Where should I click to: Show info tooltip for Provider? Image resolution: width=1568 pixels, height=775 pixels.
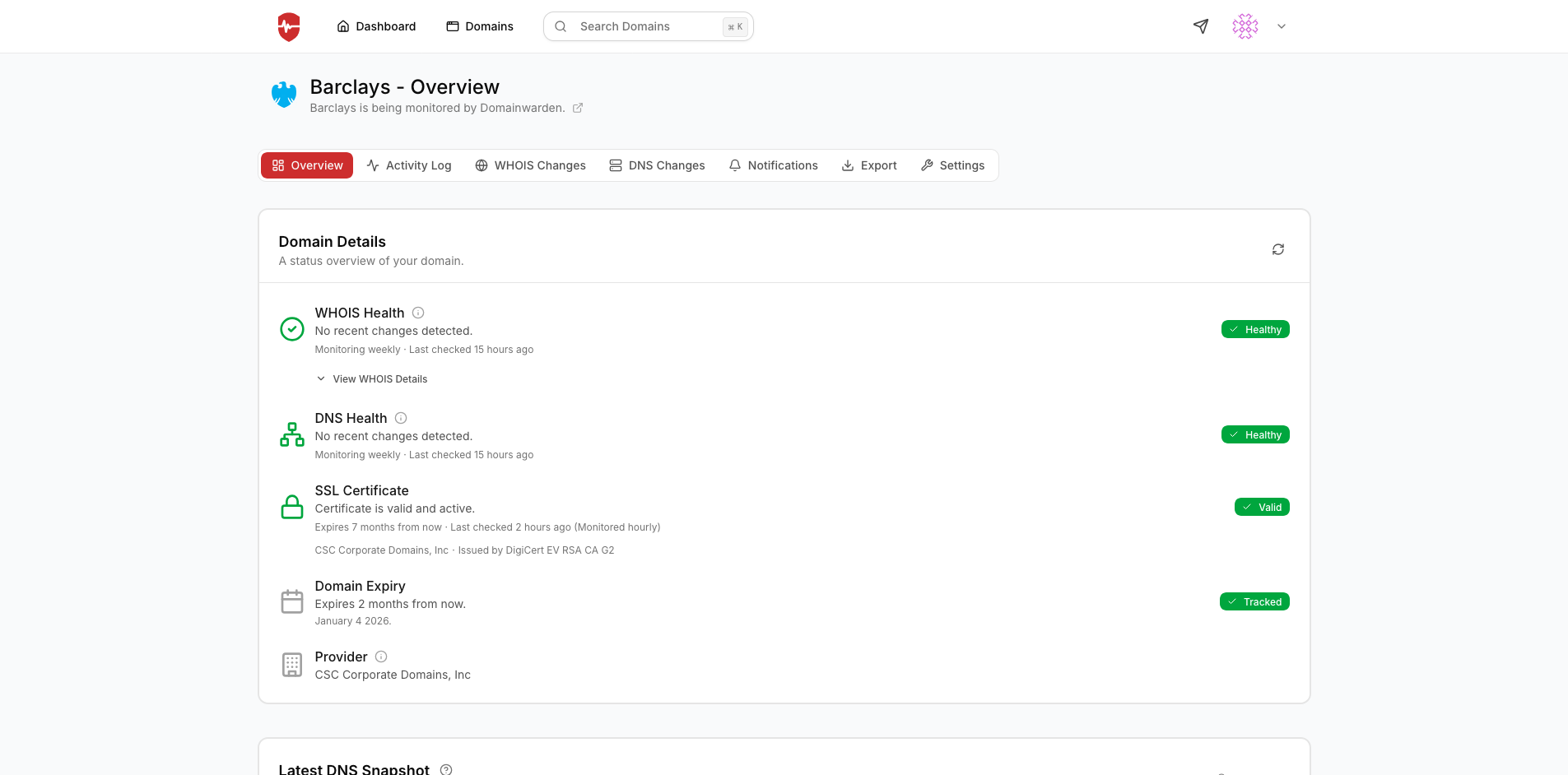click(381, 657)
